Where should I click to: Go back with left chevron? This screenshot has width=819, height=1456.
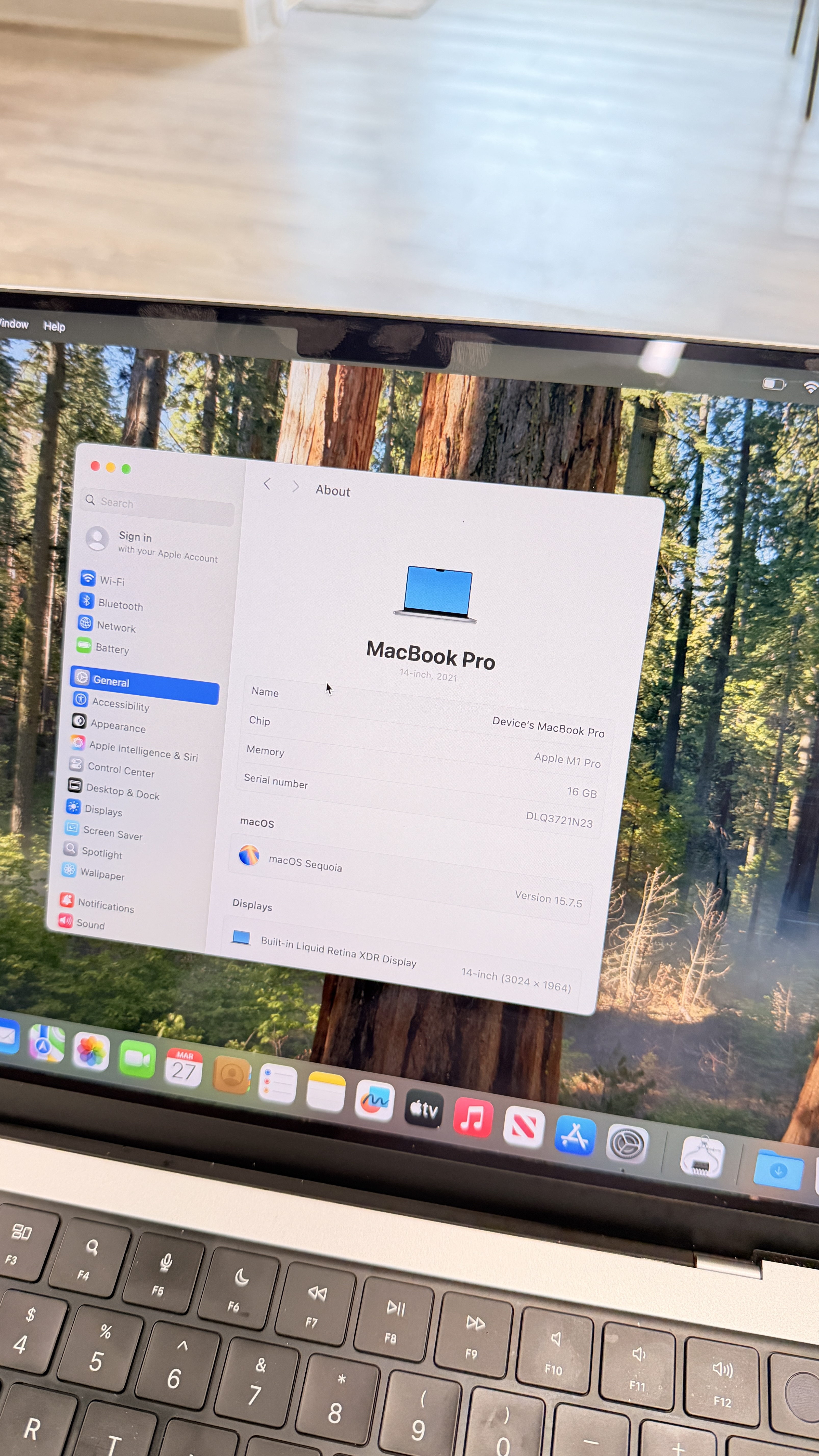267,484
